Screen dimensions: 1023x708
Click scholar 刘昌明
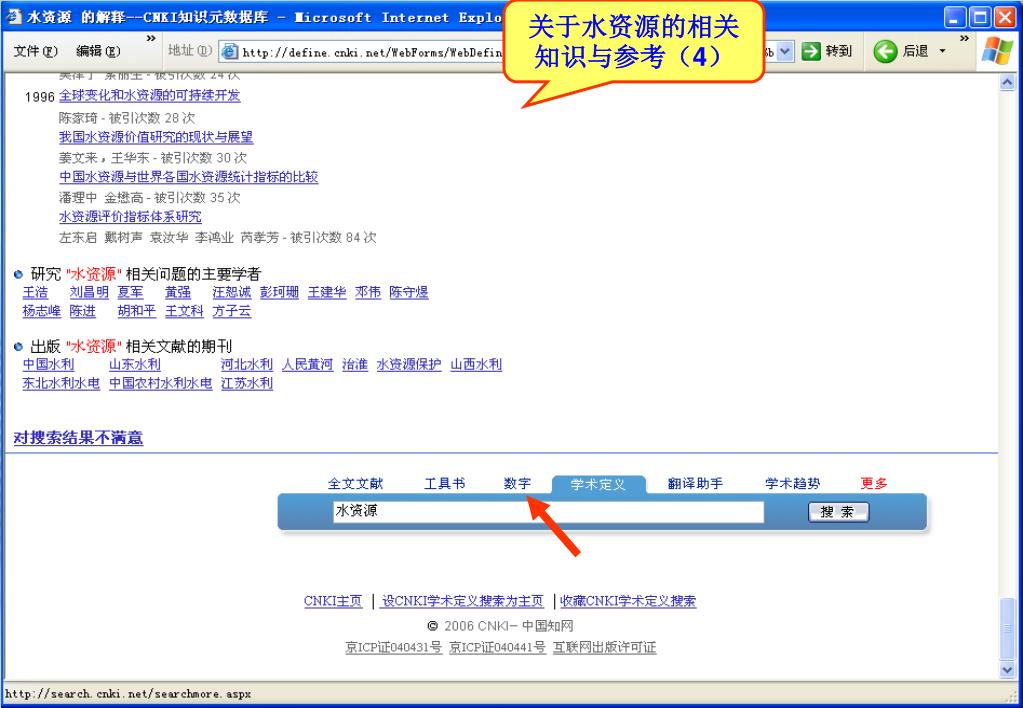coord(89,292)
